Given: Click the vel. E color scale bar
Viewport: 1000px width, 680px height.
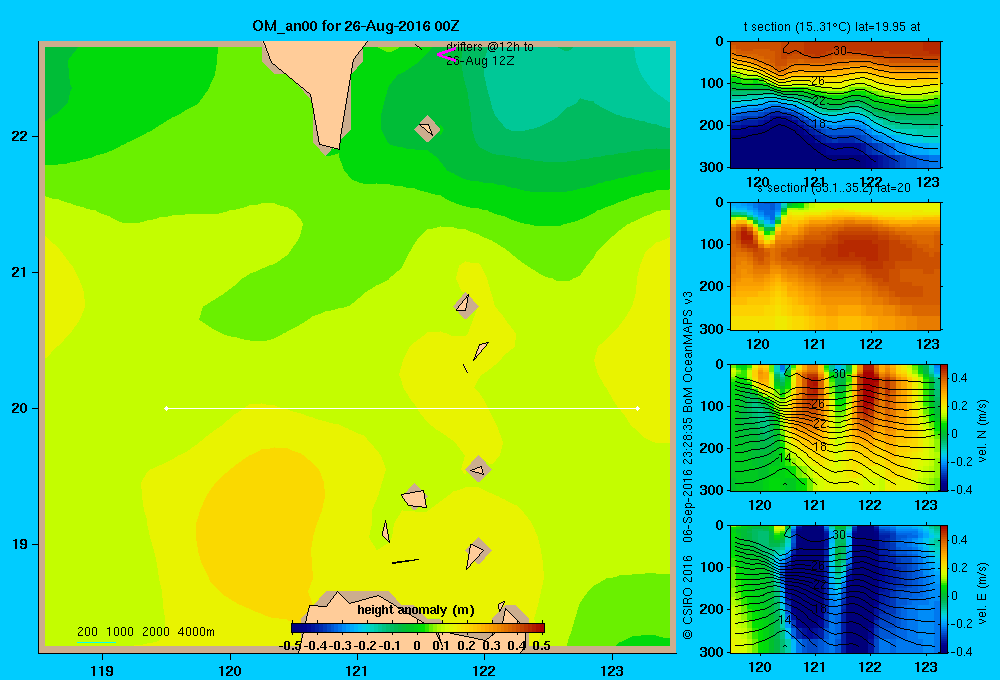Looking at the screenshot, I should pos(945,589).
